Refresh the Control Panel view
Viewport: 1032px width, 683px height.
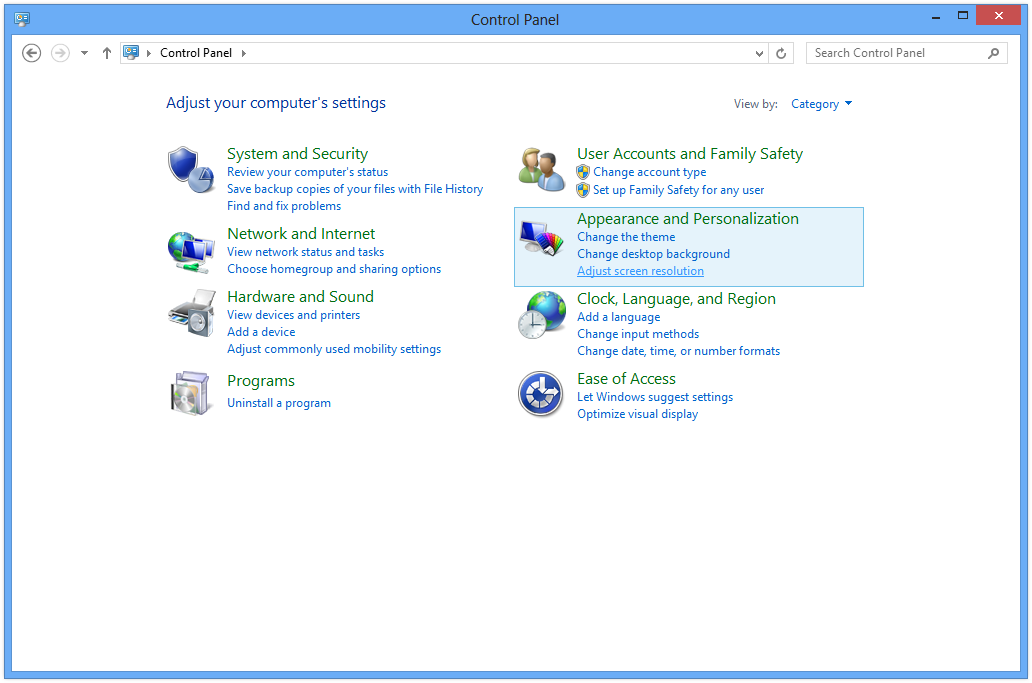point(781,53)
